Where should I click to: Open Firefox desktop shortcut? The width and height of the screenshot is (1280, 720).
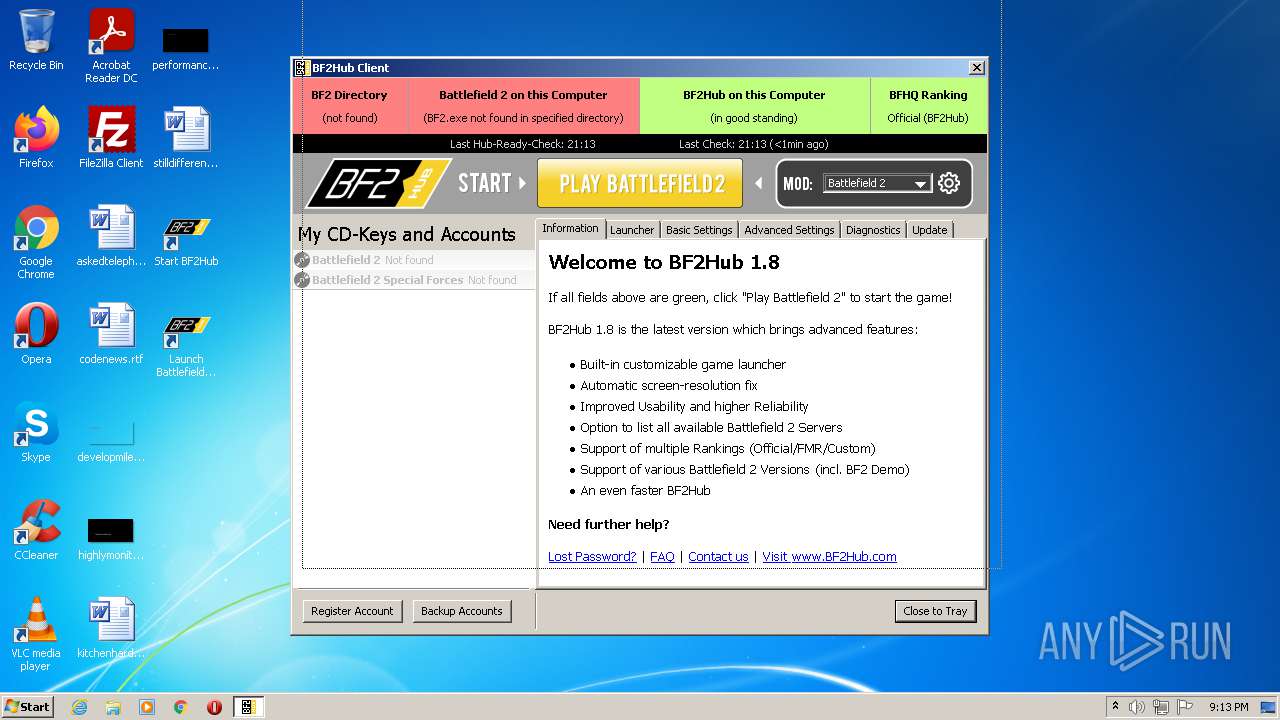coord(36,137)
